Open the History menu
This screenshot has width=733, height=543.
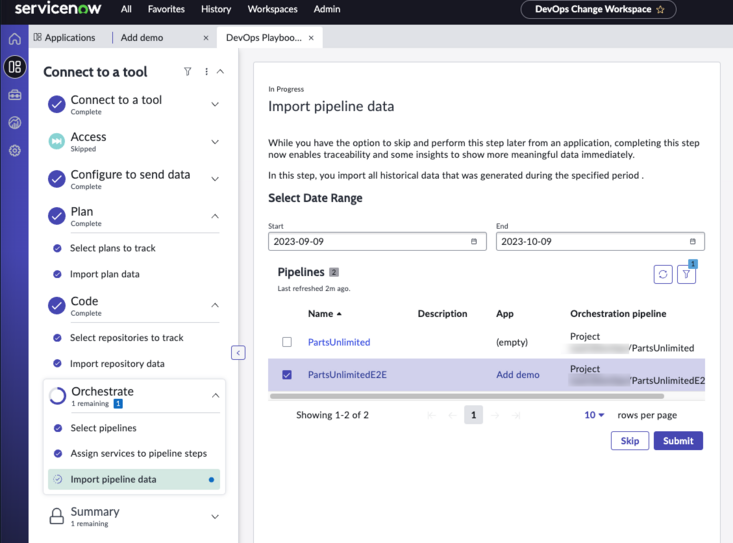coord(216,9)
